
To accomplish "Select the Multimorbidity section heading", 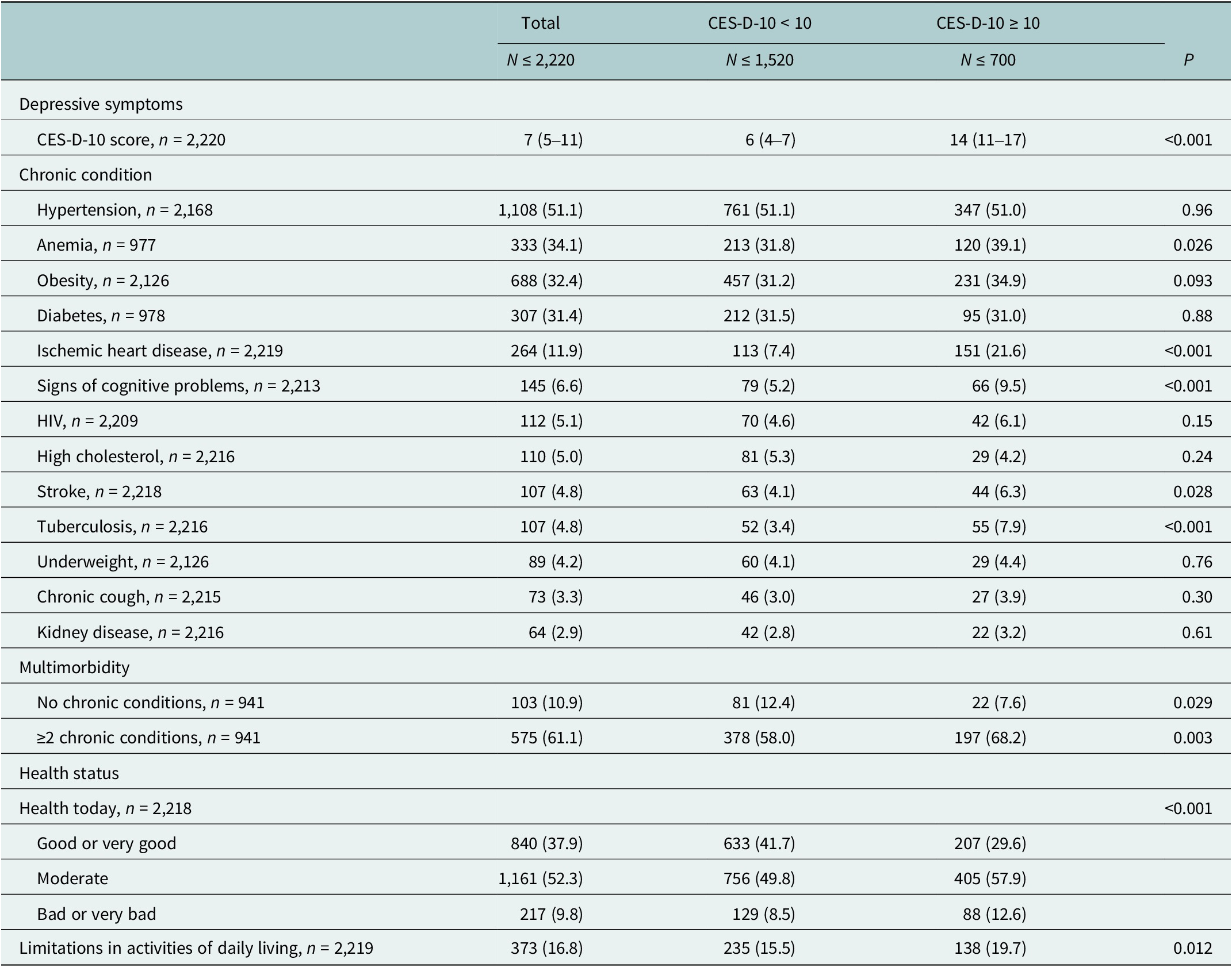I will [x=74, y=667].
